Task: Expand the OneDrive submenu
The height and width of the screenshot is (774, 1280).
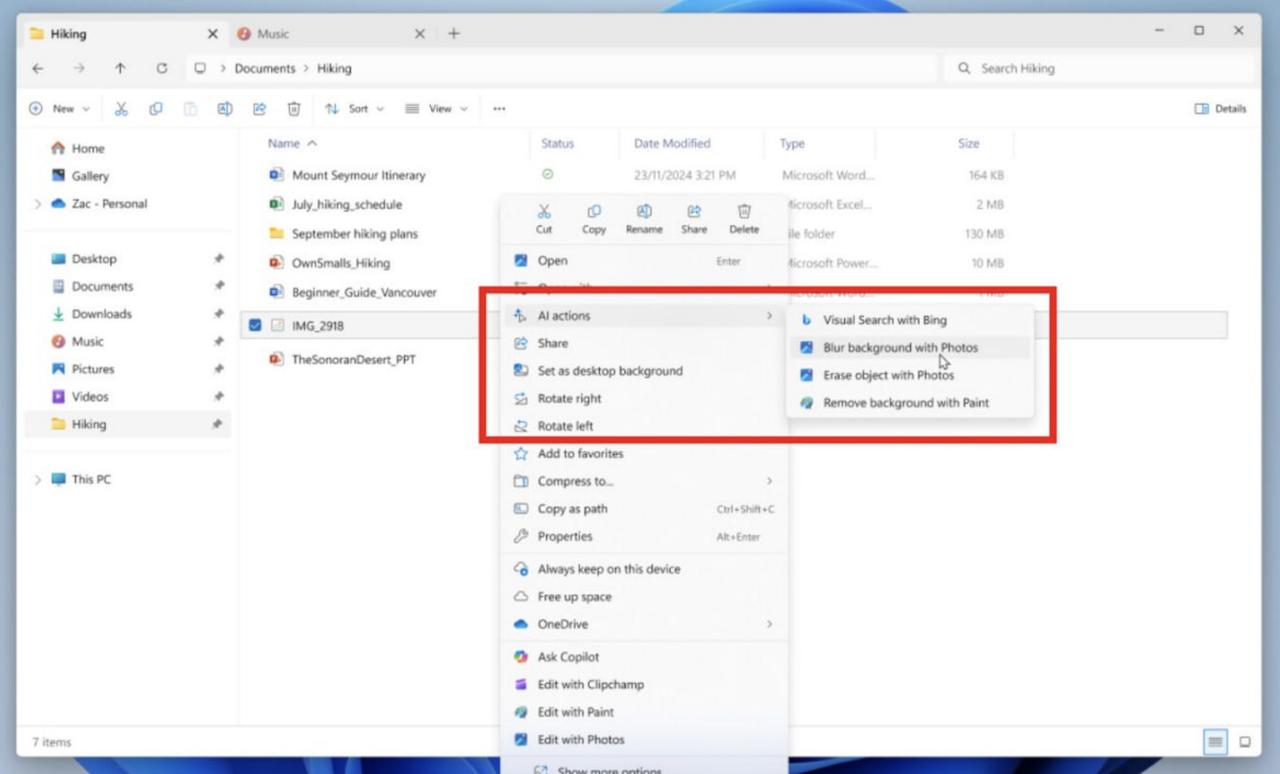Action: pos(644,624)
